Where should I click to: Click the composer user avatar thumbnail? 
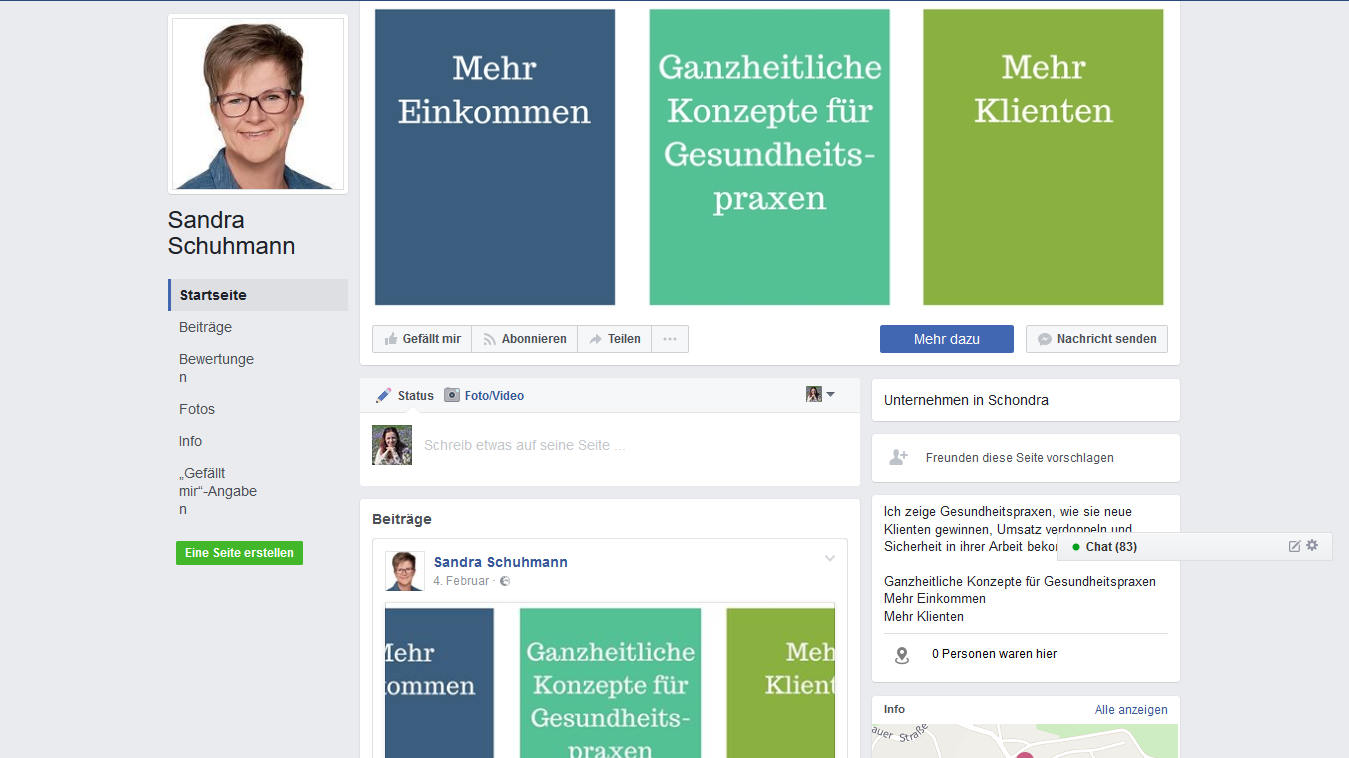(x=392, y=445)
